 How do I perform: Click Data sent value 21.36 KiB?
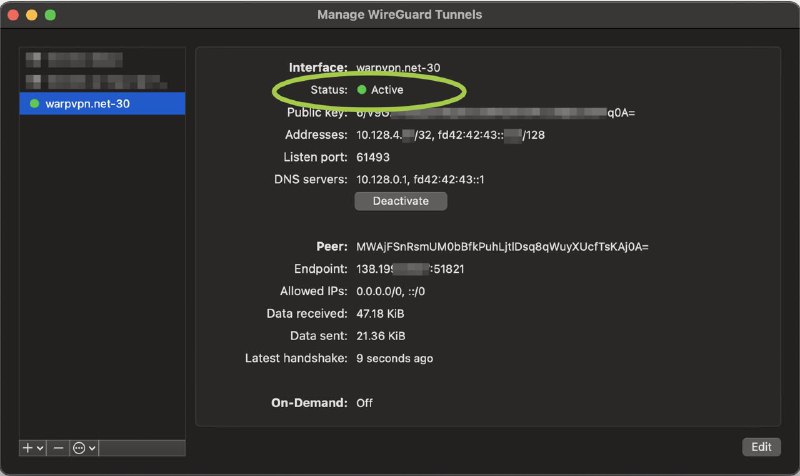(381, 336)
